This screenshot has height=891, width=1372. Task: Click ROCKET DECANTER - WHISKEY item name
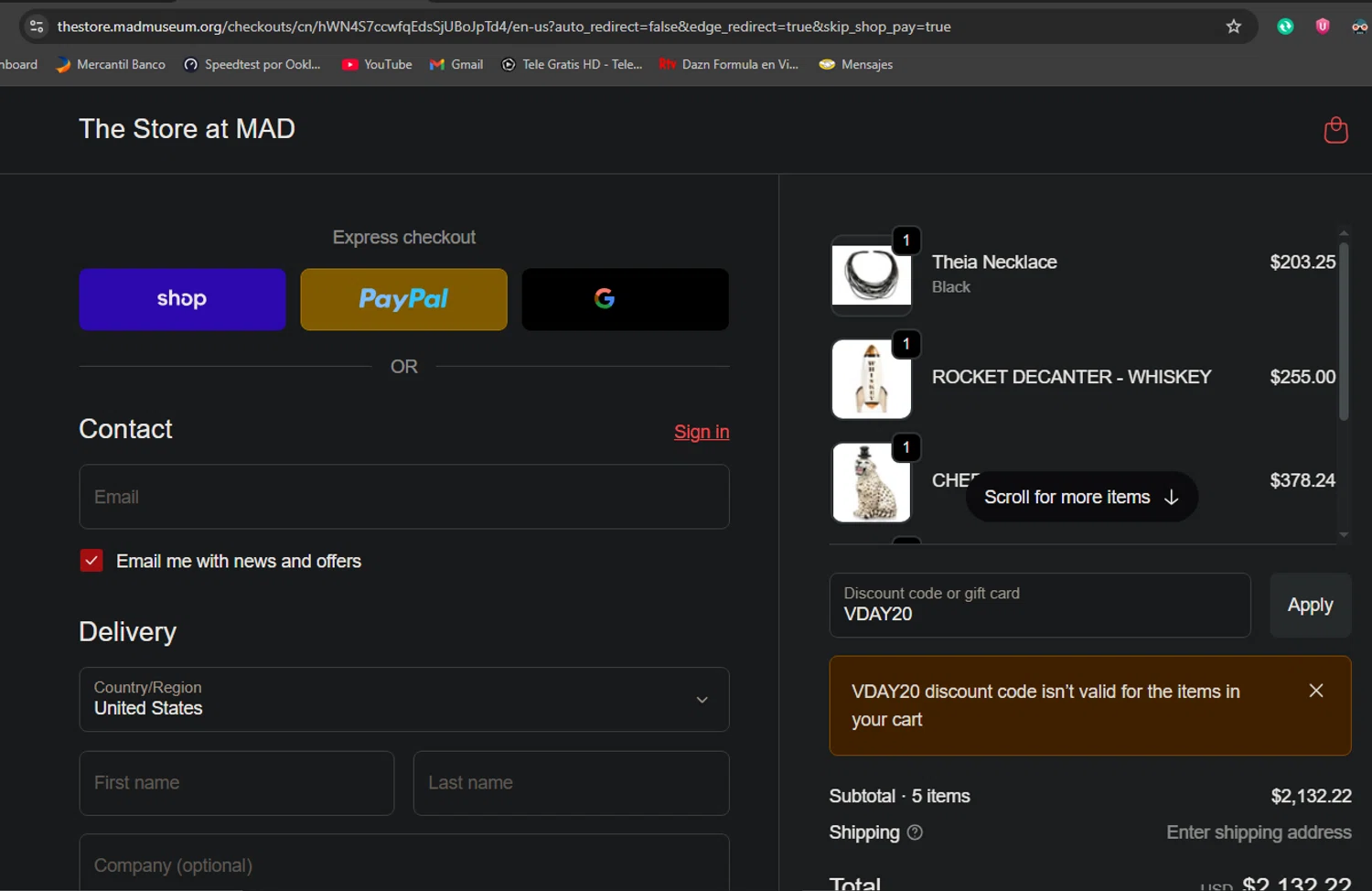(x=1071, y=377)
